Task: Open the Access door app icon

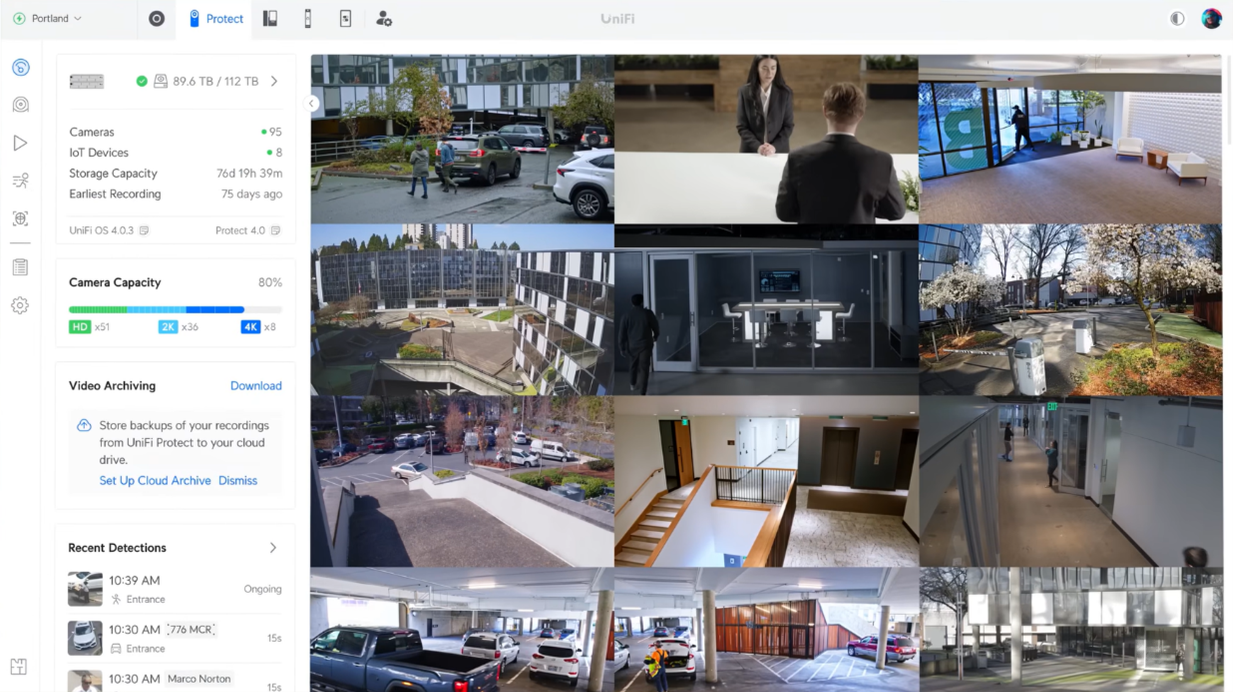Action: click(270, 19)
